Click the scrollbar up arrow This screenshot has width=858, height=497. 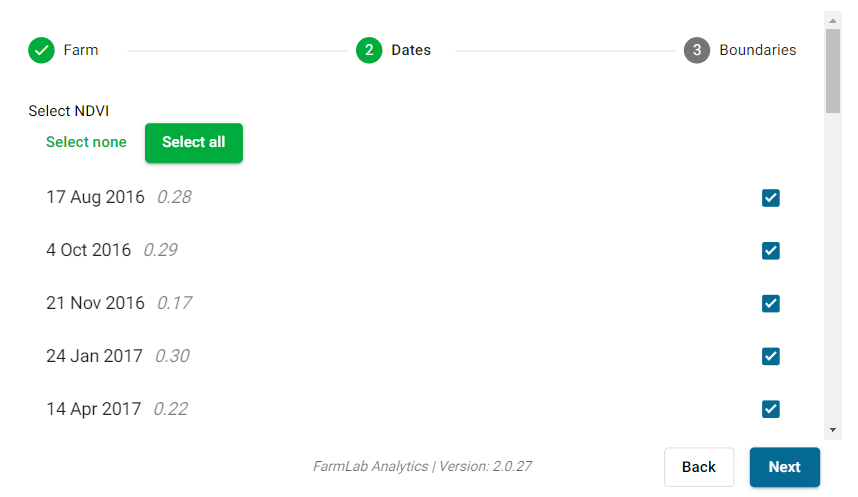(833, 19)
